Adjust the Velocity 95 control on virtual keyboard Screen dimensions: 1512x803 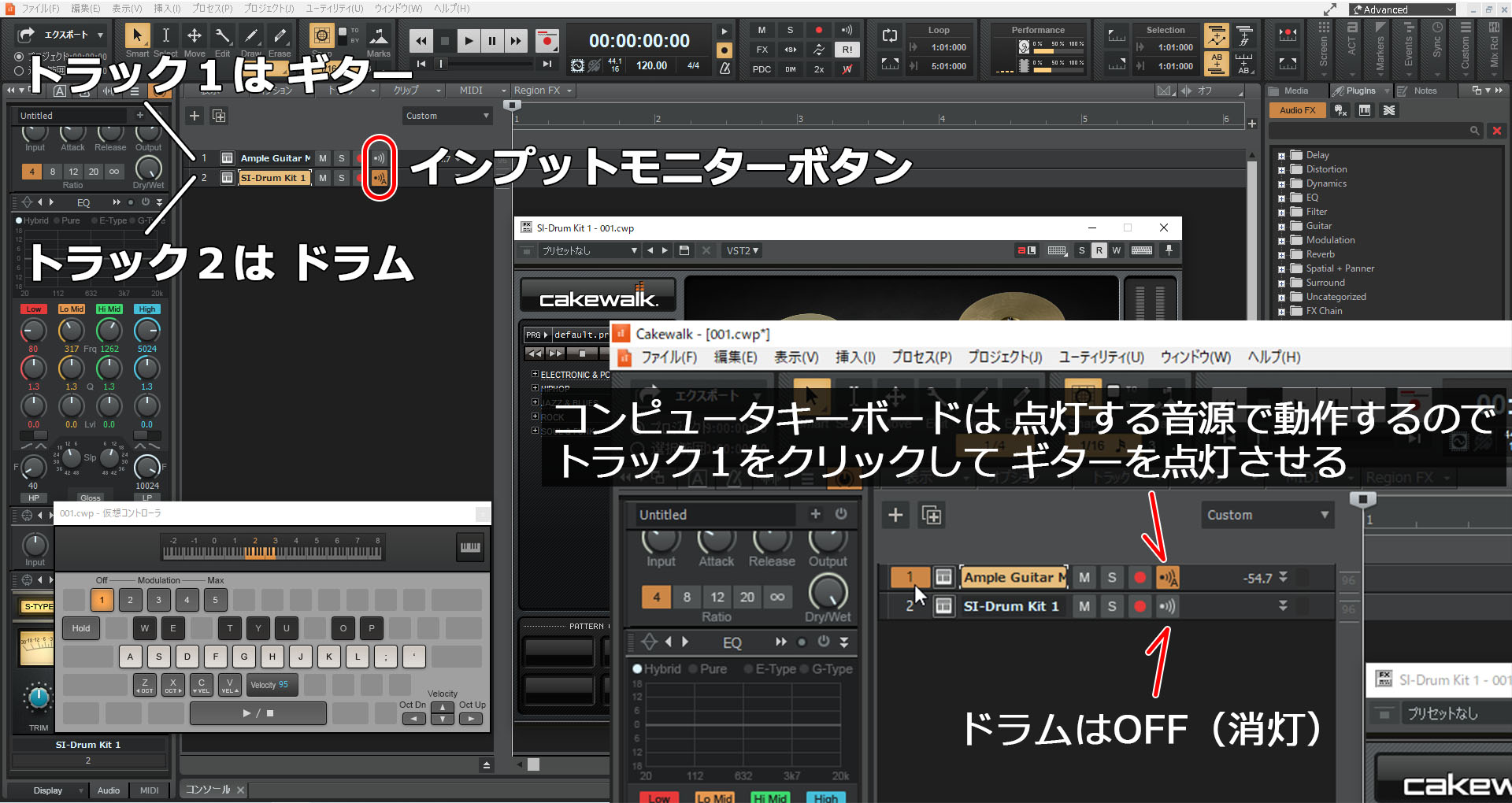point(271,685)
